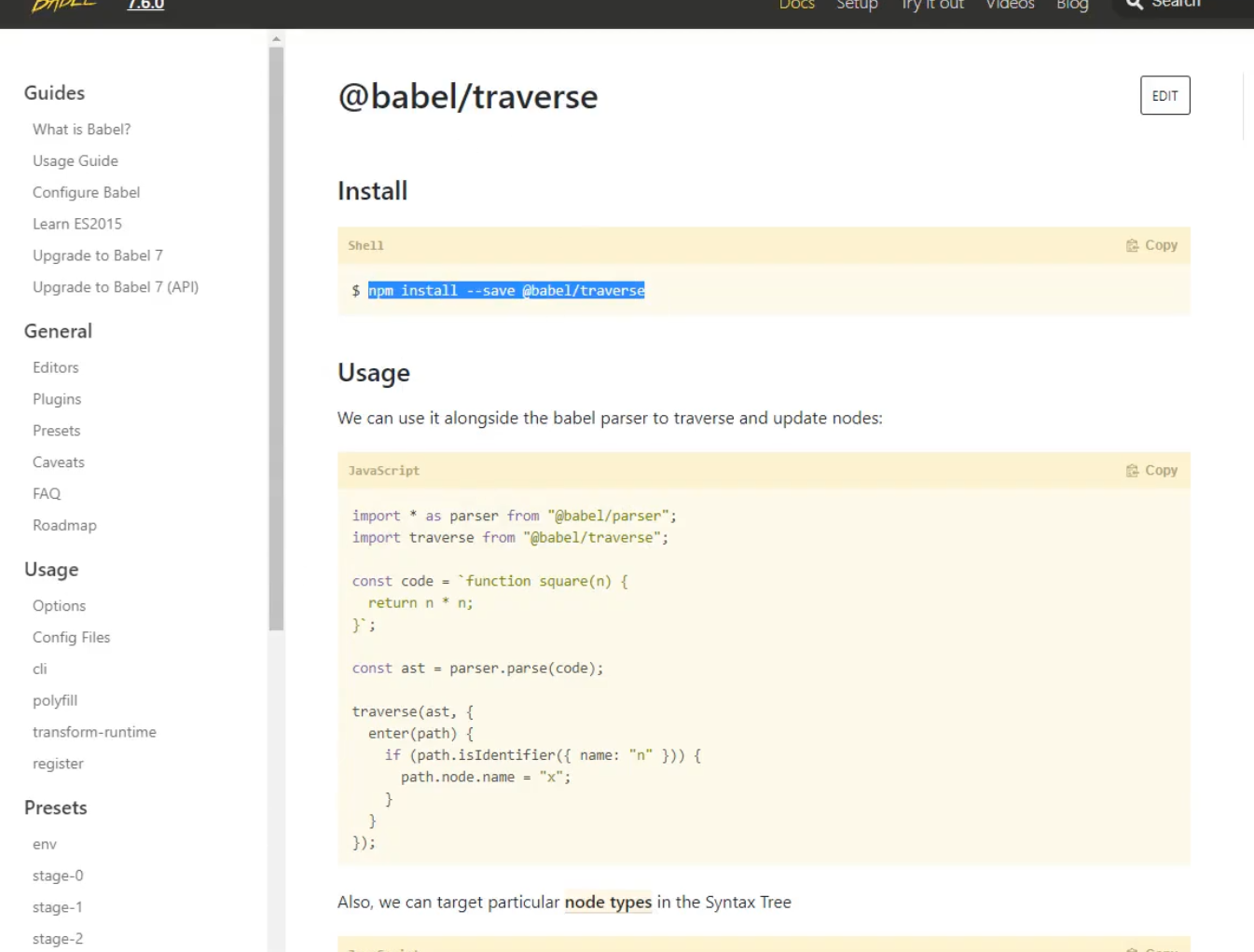This screenshot has height=952, width=1254.
Task: Click the JavaScript code block label
Action: [x=384, y=472]
